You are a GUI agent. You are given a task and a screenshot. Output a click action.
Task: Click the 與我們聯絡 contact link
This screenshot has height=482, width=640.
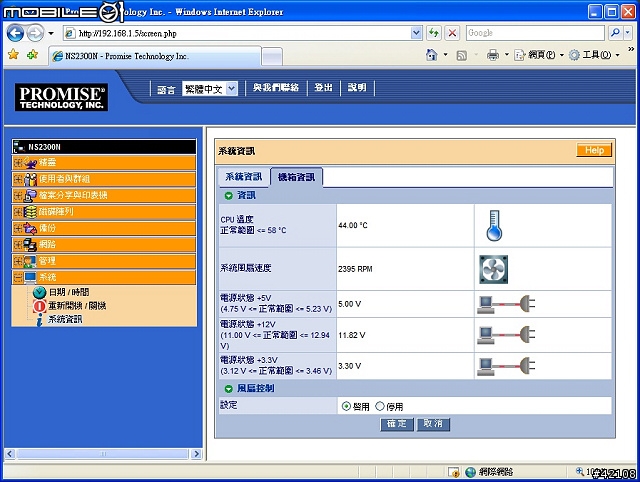pos(276,88)
